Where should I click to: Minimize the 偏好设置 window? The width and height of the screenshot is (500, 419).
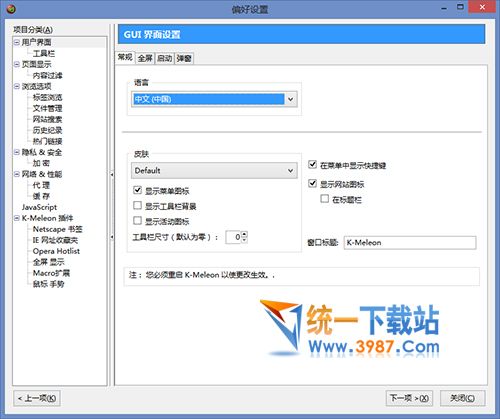[x=444, y=8]
